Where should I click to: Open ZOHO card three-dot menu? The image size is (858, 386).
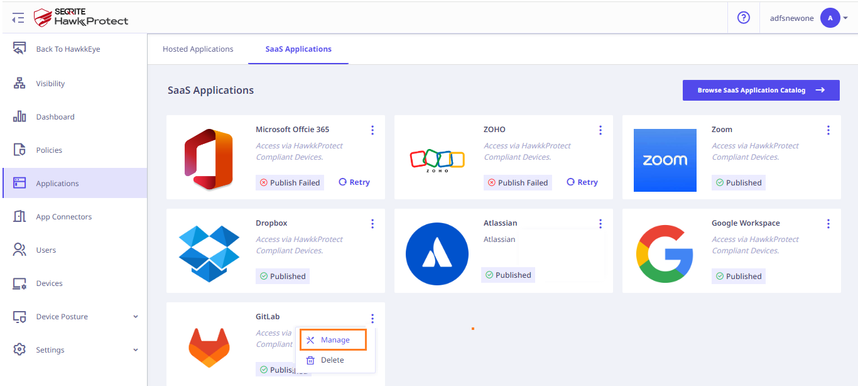tap(600, 130)
